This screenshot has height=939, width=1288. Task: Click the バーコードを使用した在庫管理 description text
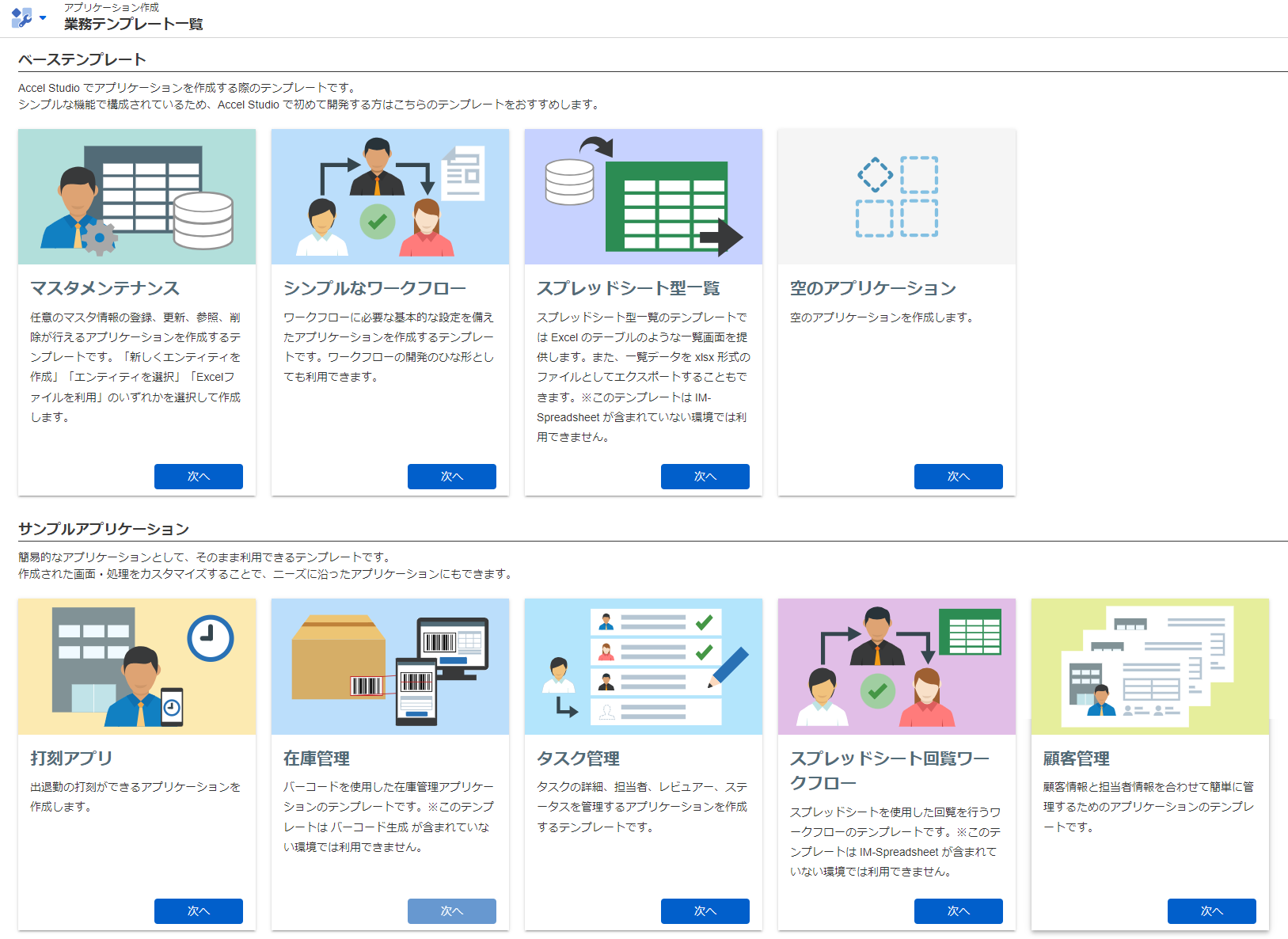pyautogui.click(x=389, y=817)
